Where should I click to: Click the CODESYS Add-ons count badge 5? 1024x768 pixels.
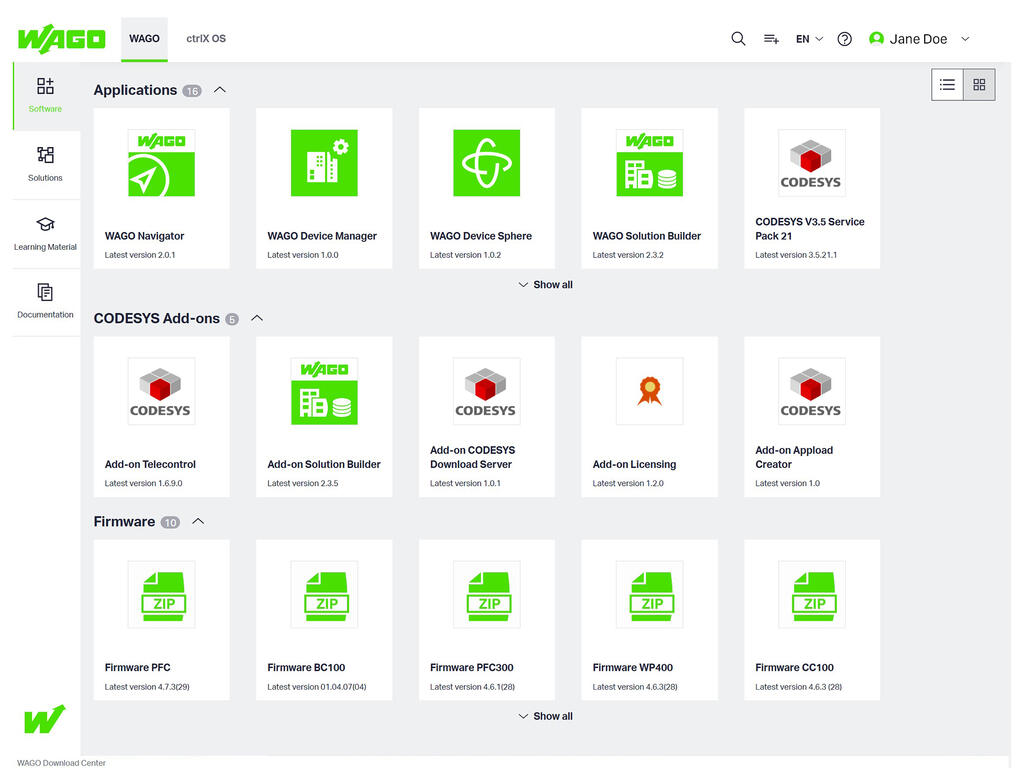click(232, 320)
